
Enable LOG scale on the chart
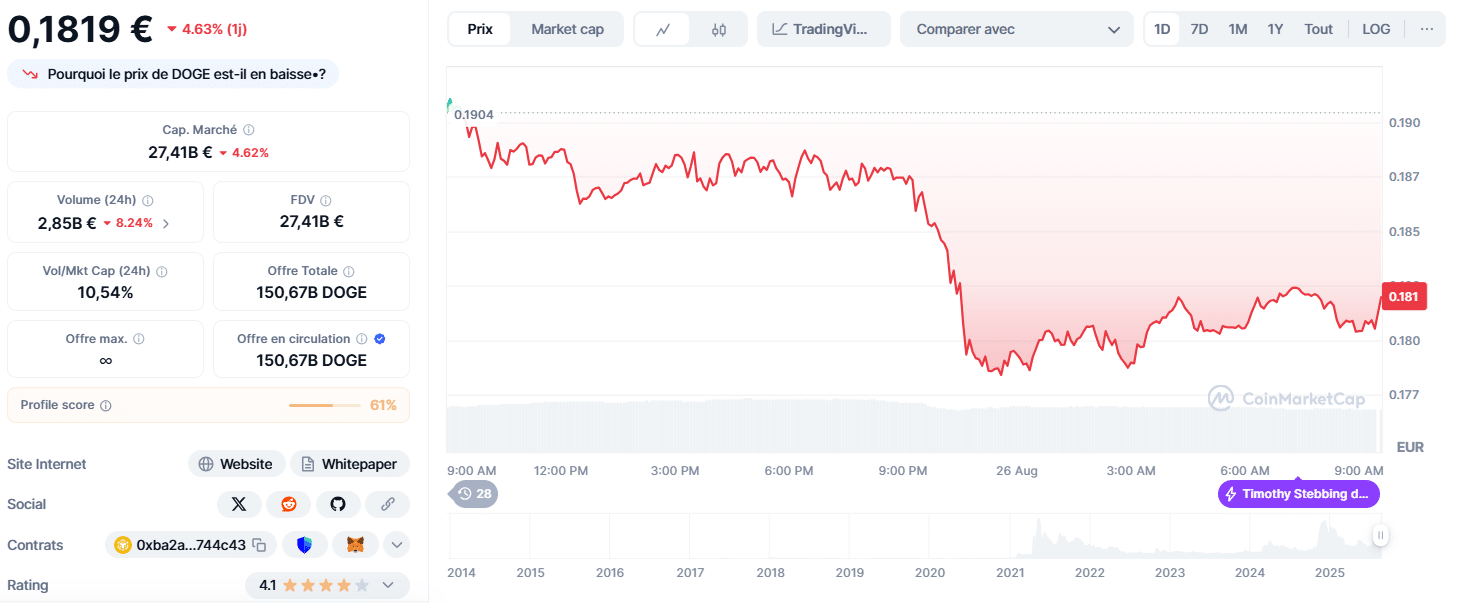1376,29
